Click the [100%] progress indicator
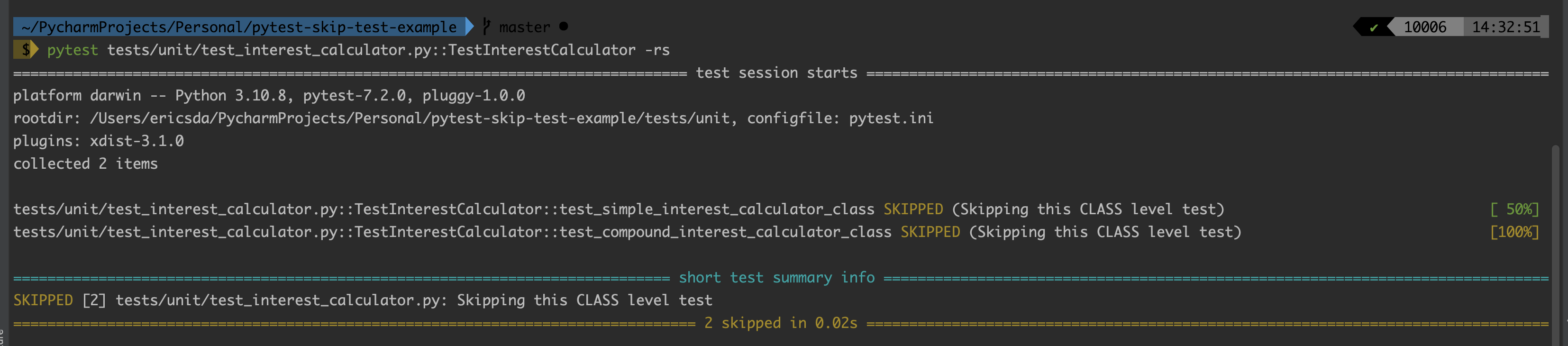The image size is (1568, 346). (1514, 232)
